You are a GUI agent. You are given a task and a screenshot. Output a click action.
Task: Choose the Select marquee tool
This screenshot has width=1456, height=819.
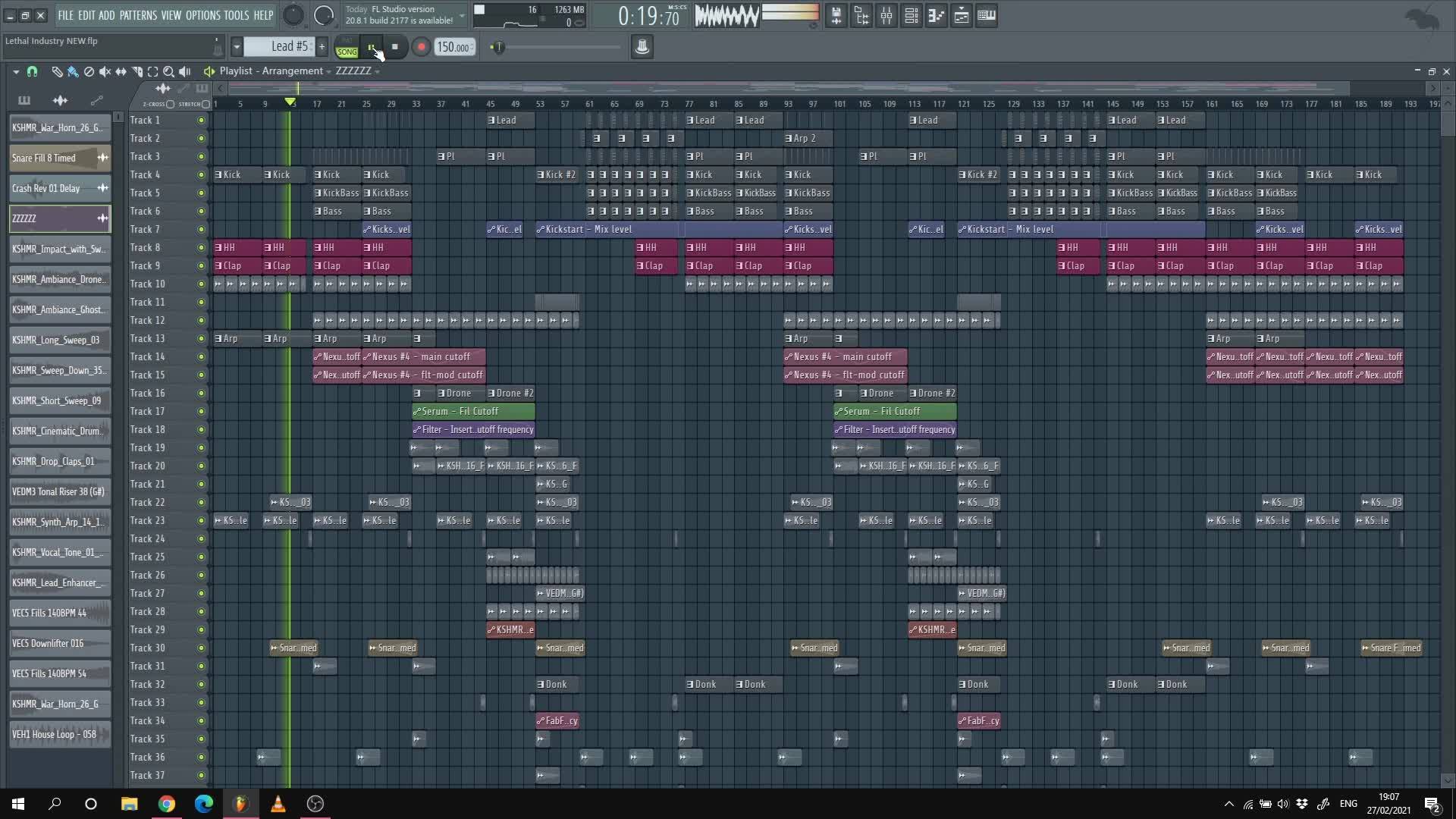(152, 71)
